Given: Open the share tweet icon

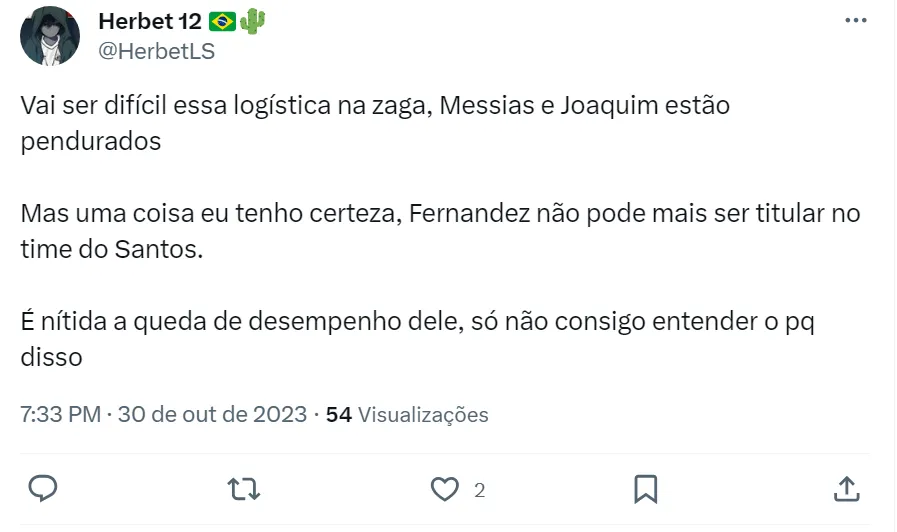Looking at the screenshot, I should [846, 489].
